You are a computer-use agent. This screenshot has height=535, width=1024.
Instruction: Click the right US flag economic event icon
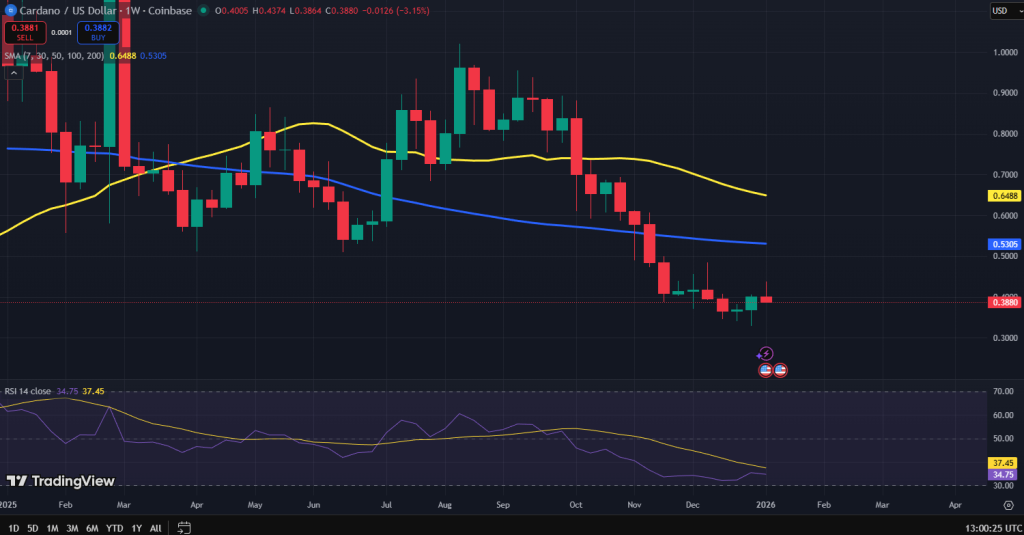[x=780, y=370]
